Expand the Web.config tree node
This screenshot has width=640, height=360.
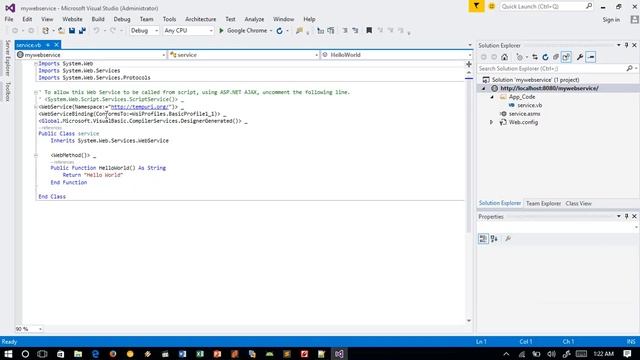tap(491, 122)
